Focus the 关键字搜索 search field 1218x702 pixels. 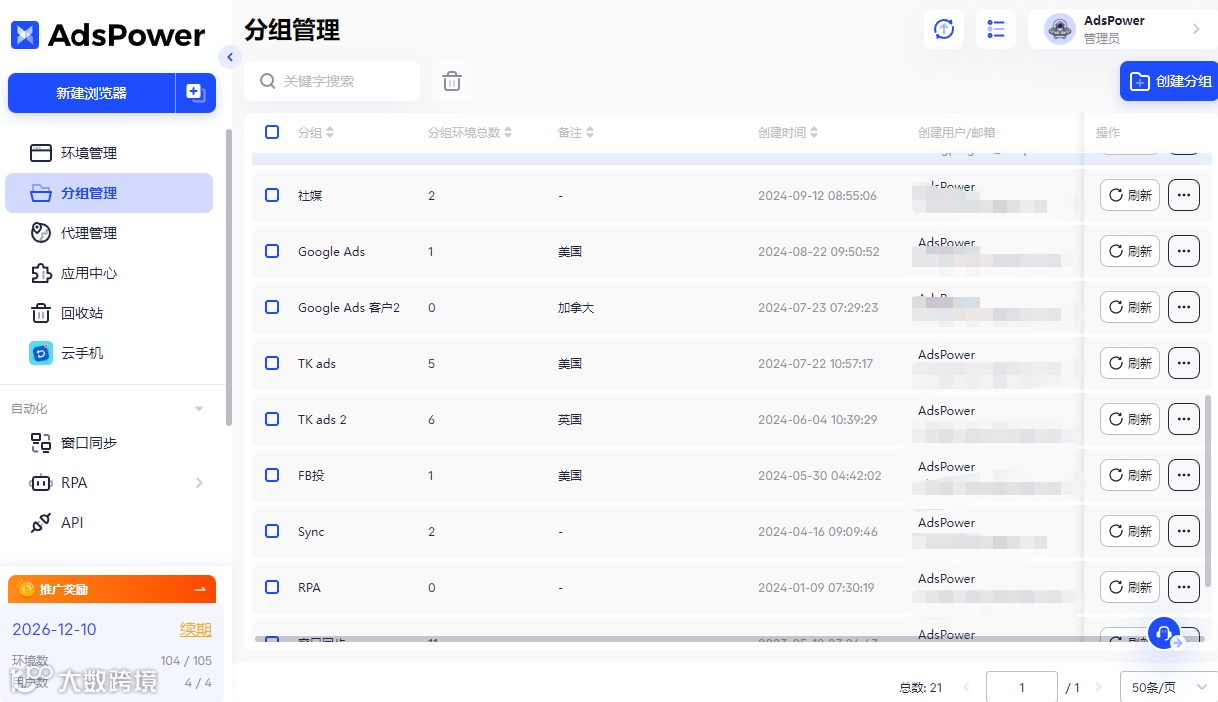point(332,81)
